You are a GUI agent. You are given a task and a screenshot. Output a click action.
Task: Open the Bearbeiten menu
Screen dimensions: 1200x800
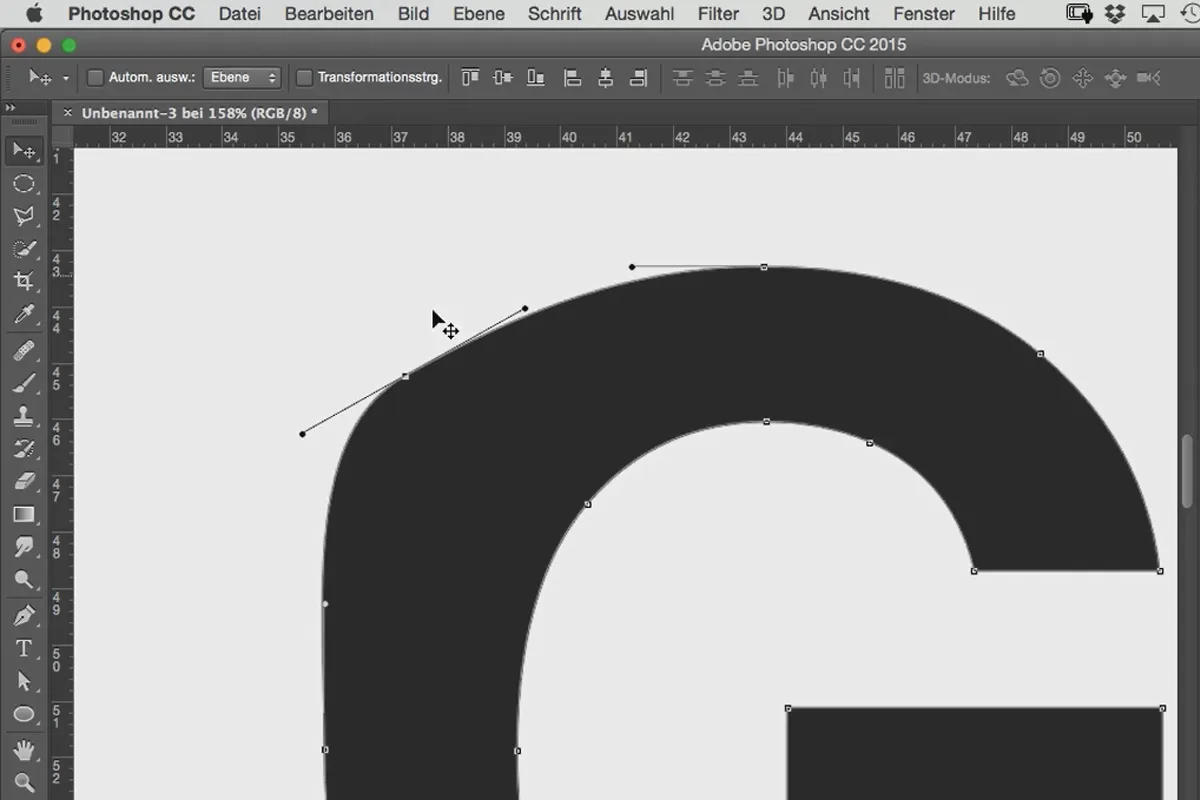tap(329, 14)
